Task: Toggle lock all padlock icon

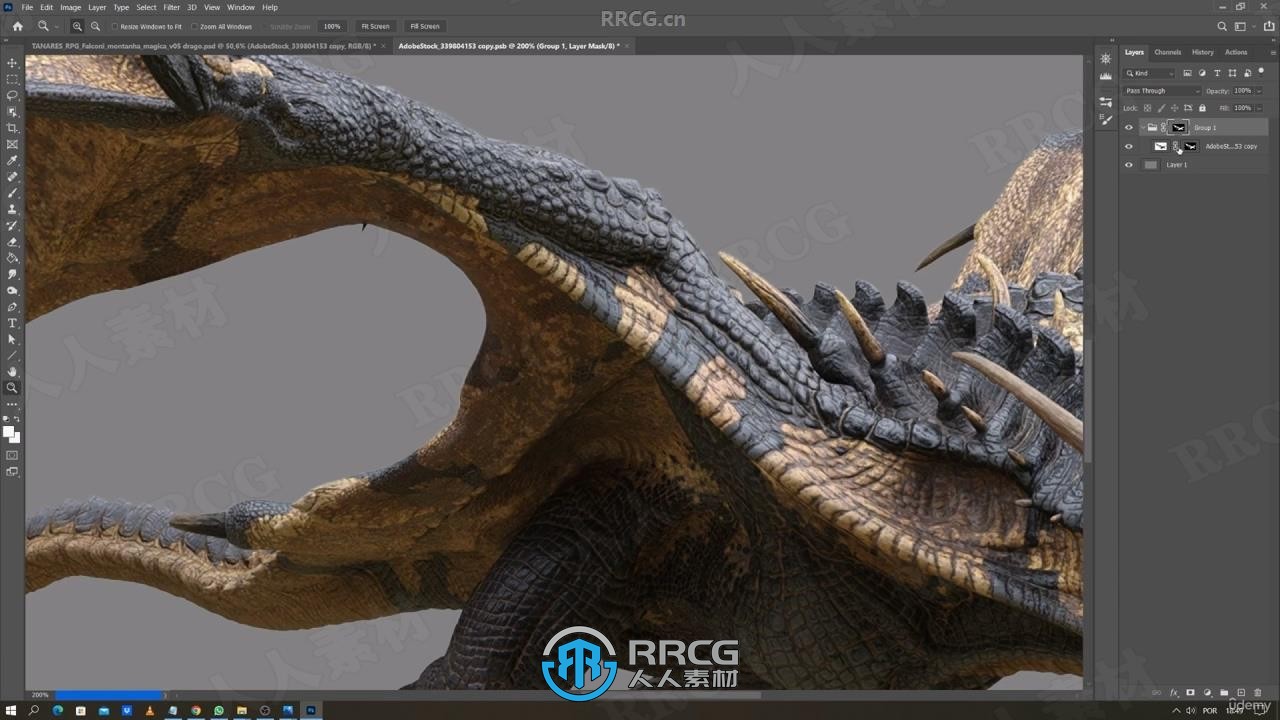Action: pyautogui.click(x=1202, y=108)
